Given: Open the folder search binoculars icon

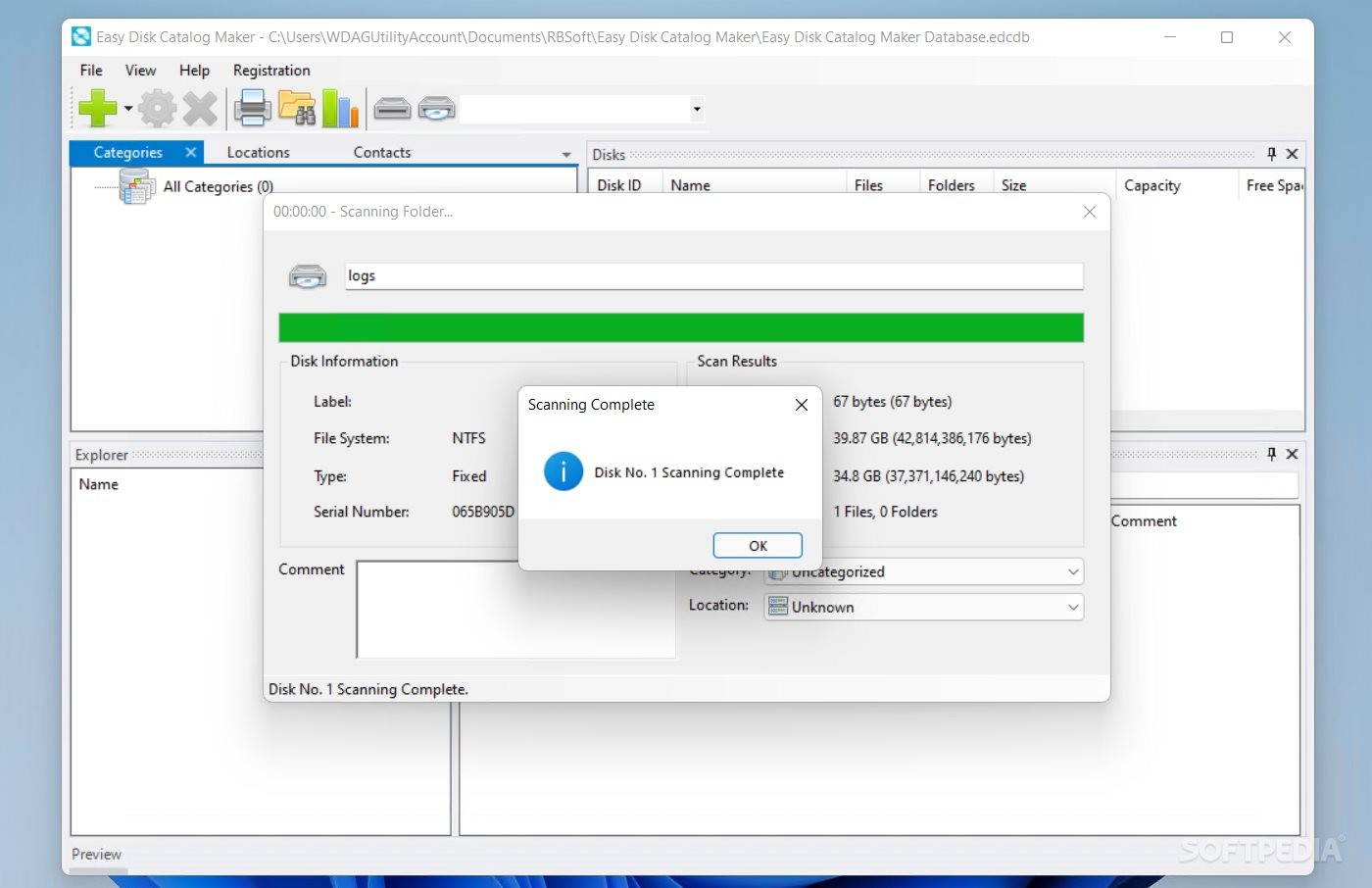Looking at the screenshot, I should [x=297, y=109].
